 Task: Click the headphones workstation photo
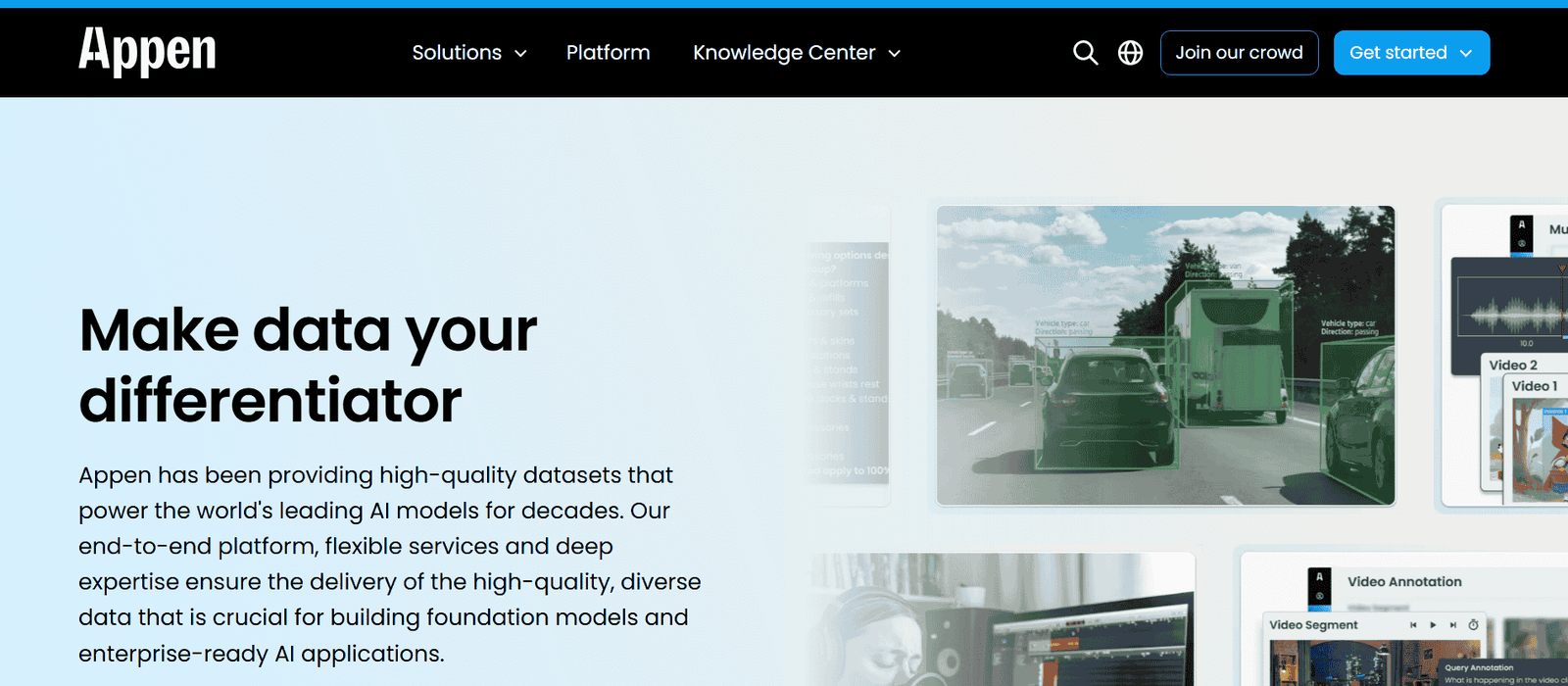1000,619
